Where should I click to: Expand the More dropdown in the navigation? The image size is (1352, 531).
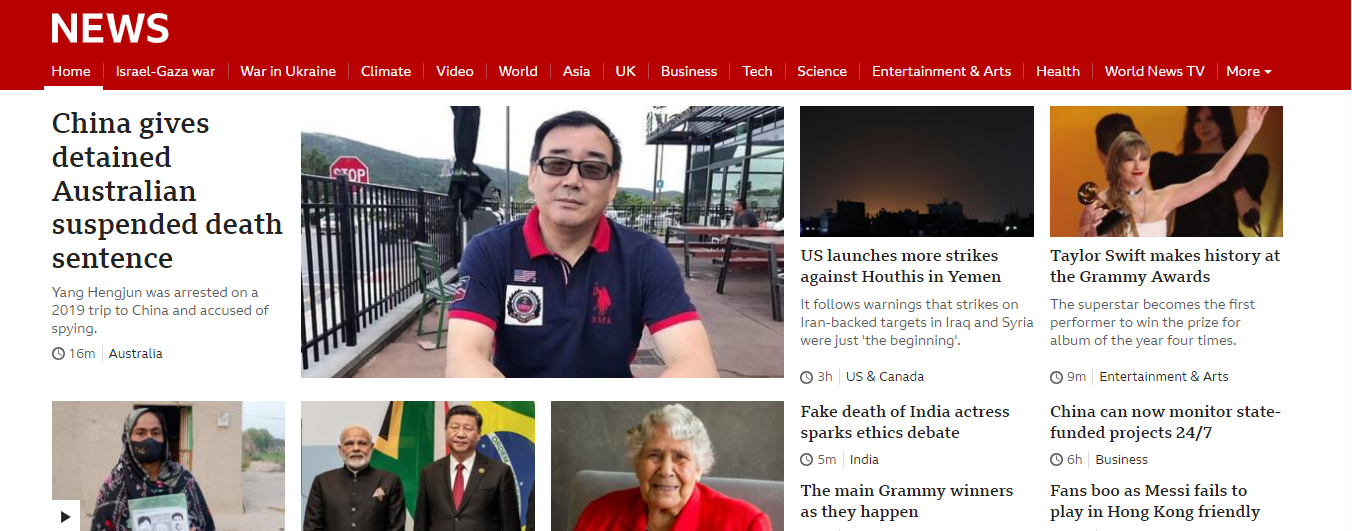coord(1249,71)
